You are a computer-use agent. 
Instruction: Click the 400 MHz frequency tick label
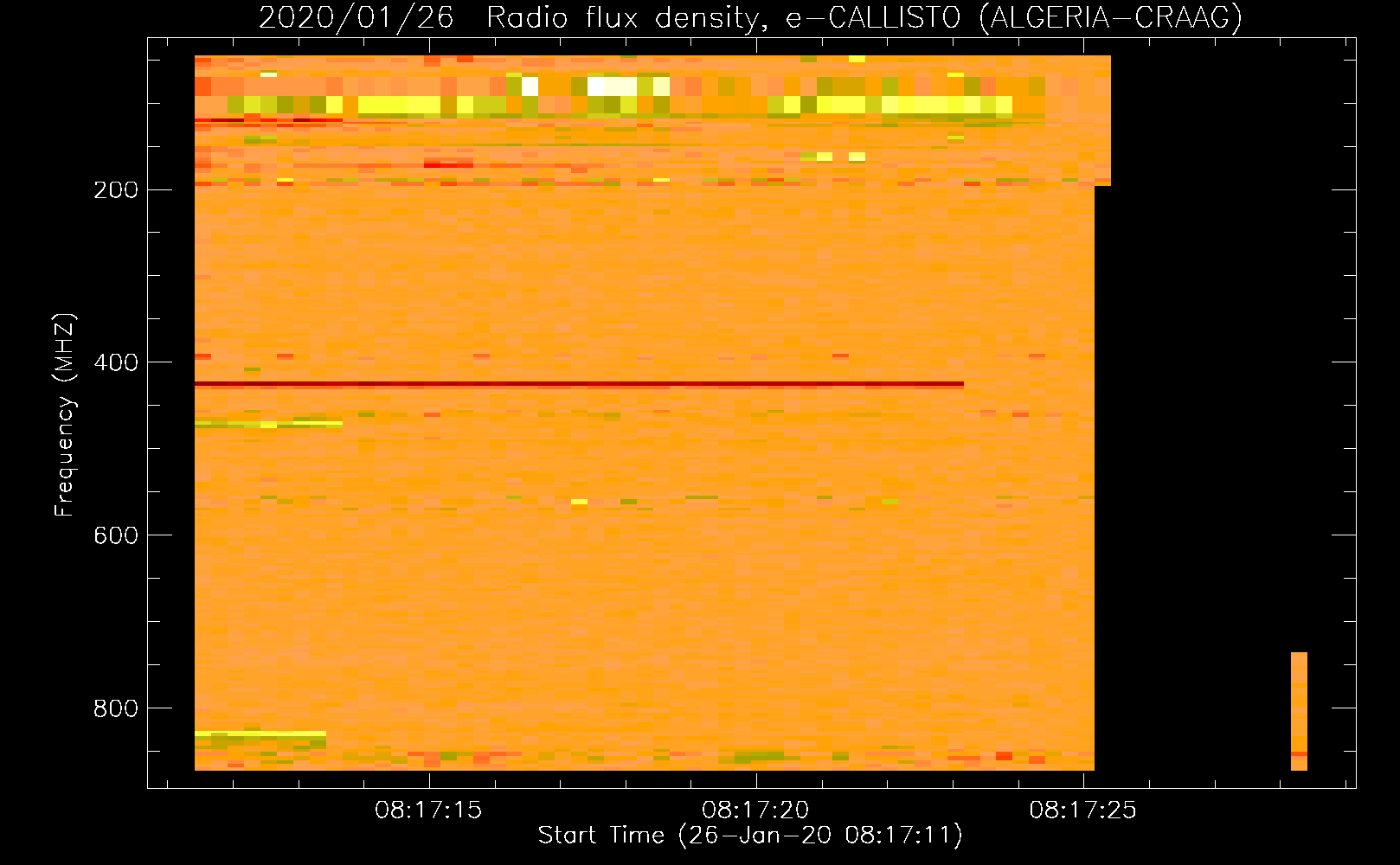pyautogui.click(x=116, y=362)
